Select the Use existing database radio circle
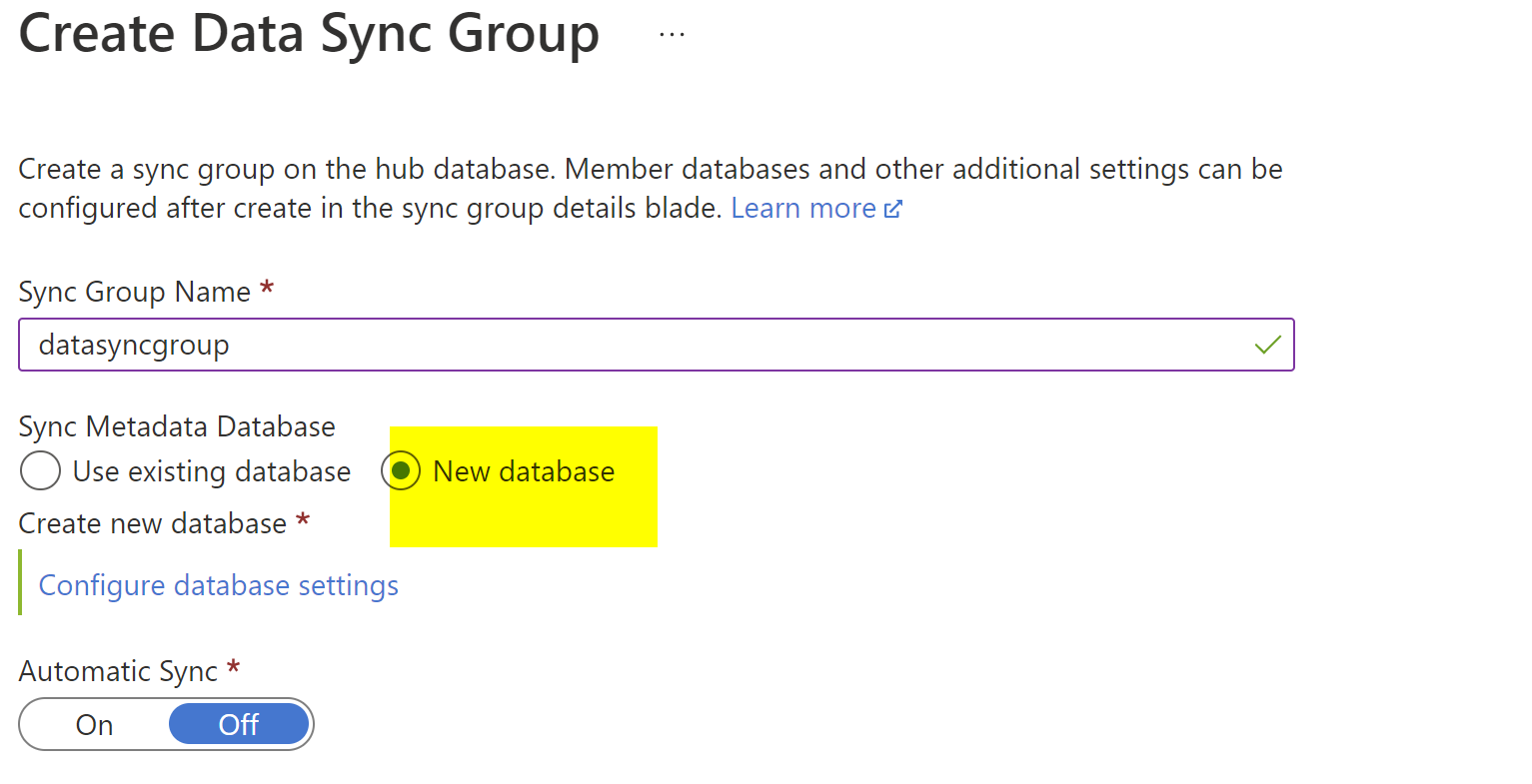This screenshot has height=784, width=1532. pos(40,471)
